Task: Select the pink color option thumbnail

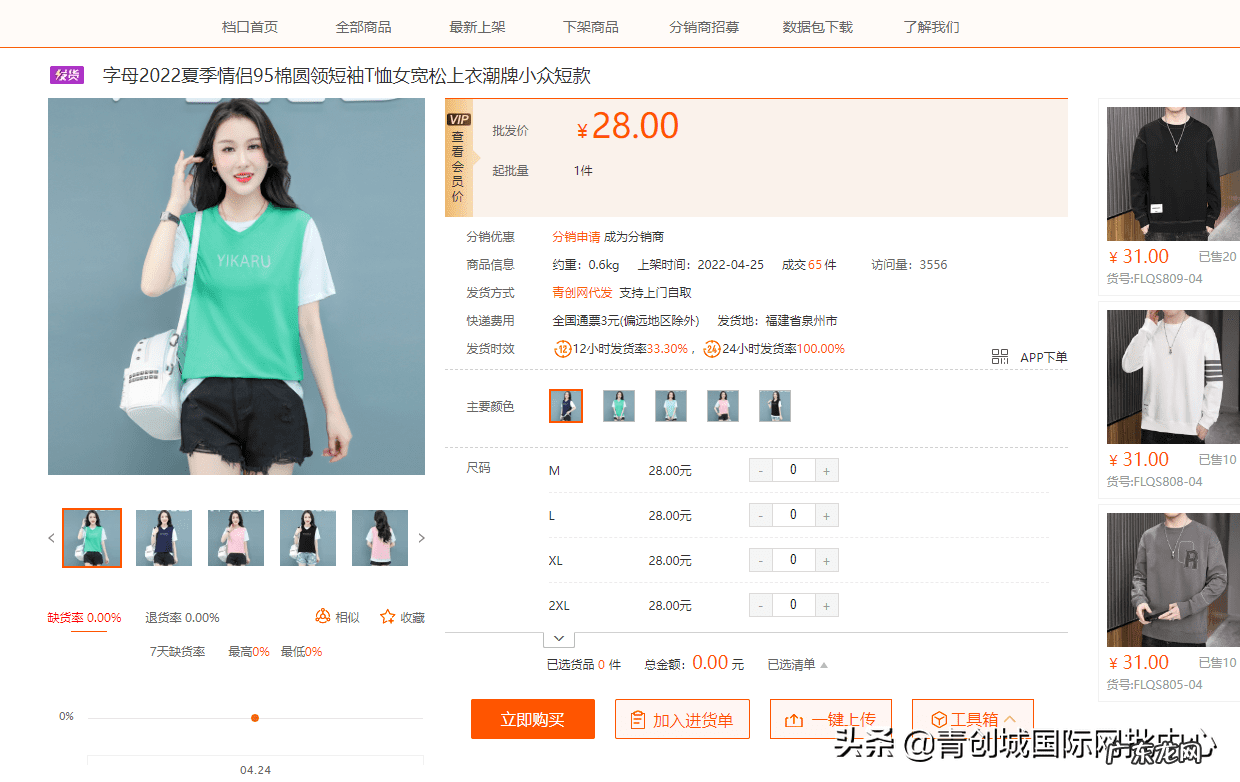Action: pos(722,406)
